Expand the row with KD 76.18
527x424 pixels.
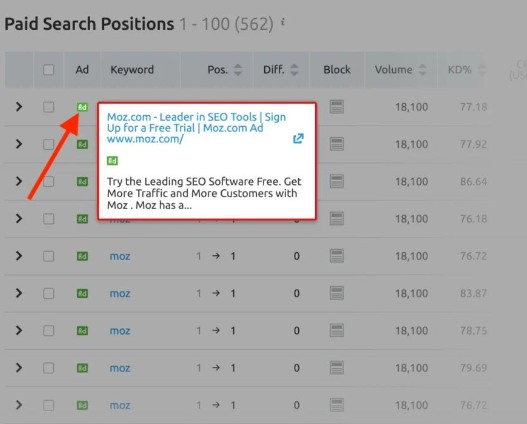tap(19, 219)
